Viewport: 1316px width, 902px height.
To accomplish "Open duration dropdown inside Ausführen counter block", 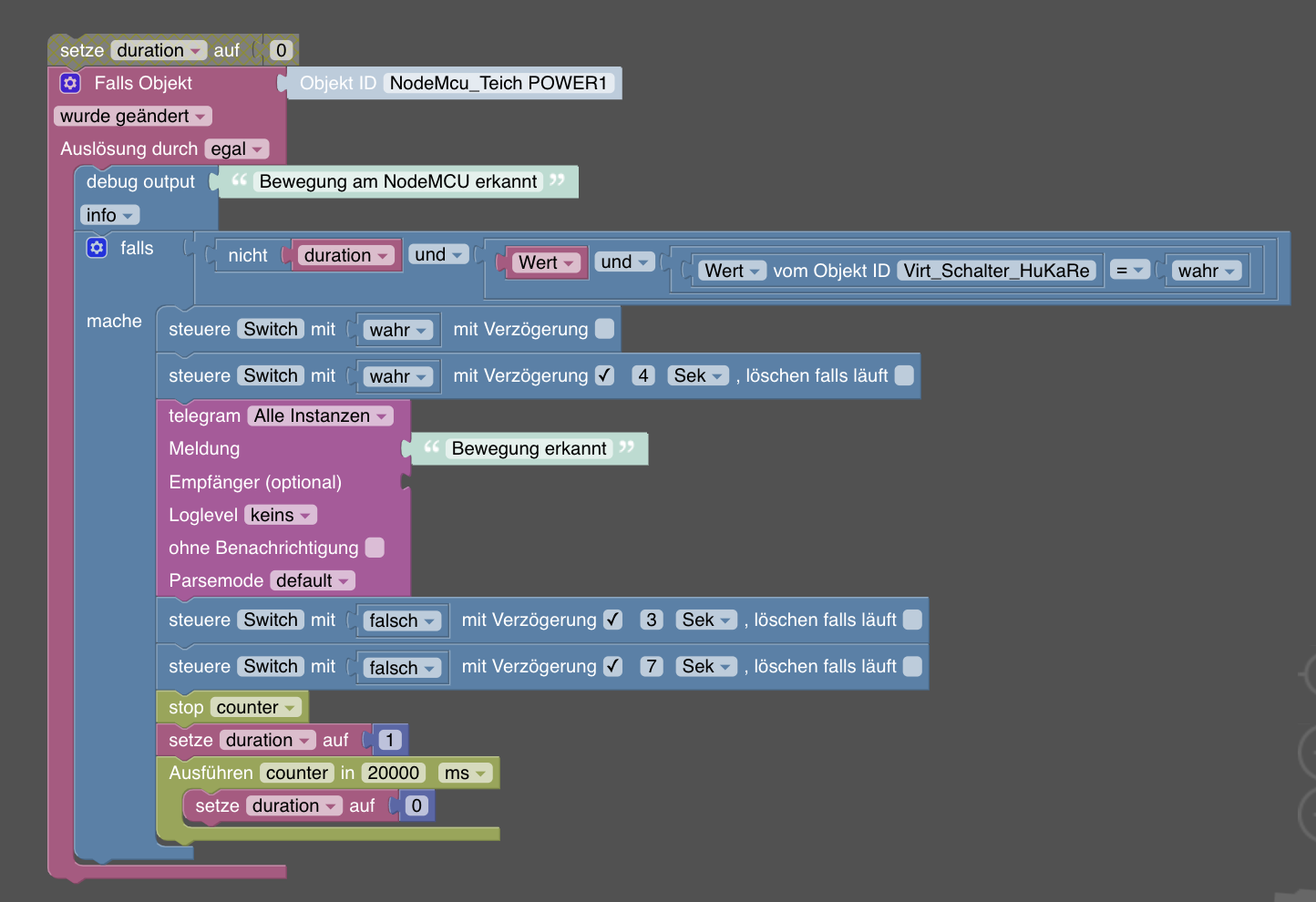I will click(x=294, y=805).
